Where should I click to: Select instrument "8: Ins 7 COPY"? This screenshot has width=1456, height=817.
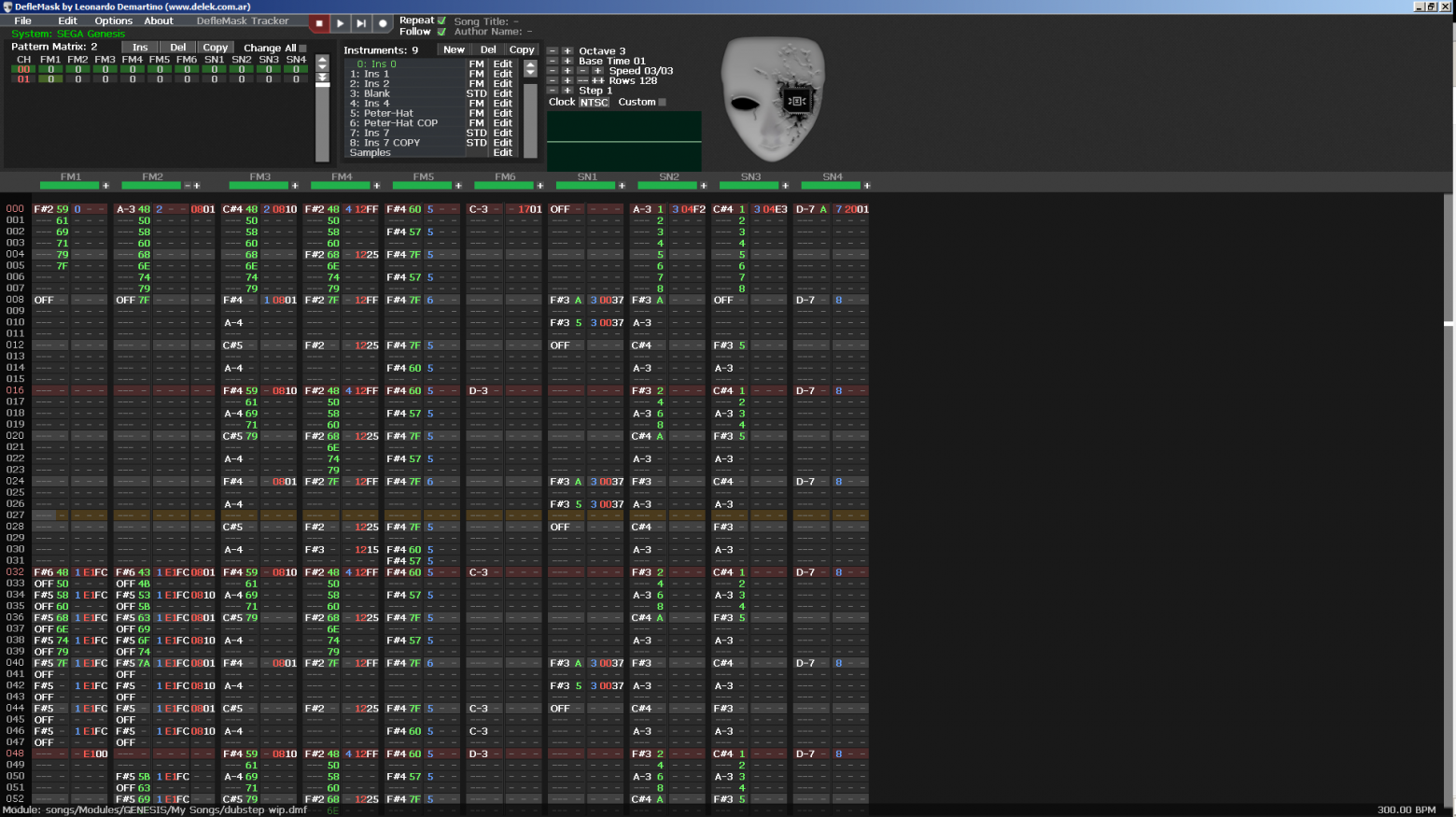(x=406, y=143)
